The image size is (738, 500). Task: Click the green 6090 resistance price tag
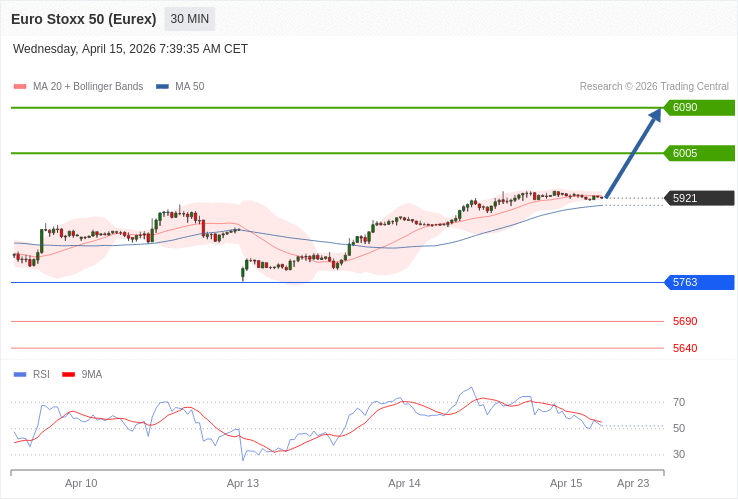pos(699,107)
